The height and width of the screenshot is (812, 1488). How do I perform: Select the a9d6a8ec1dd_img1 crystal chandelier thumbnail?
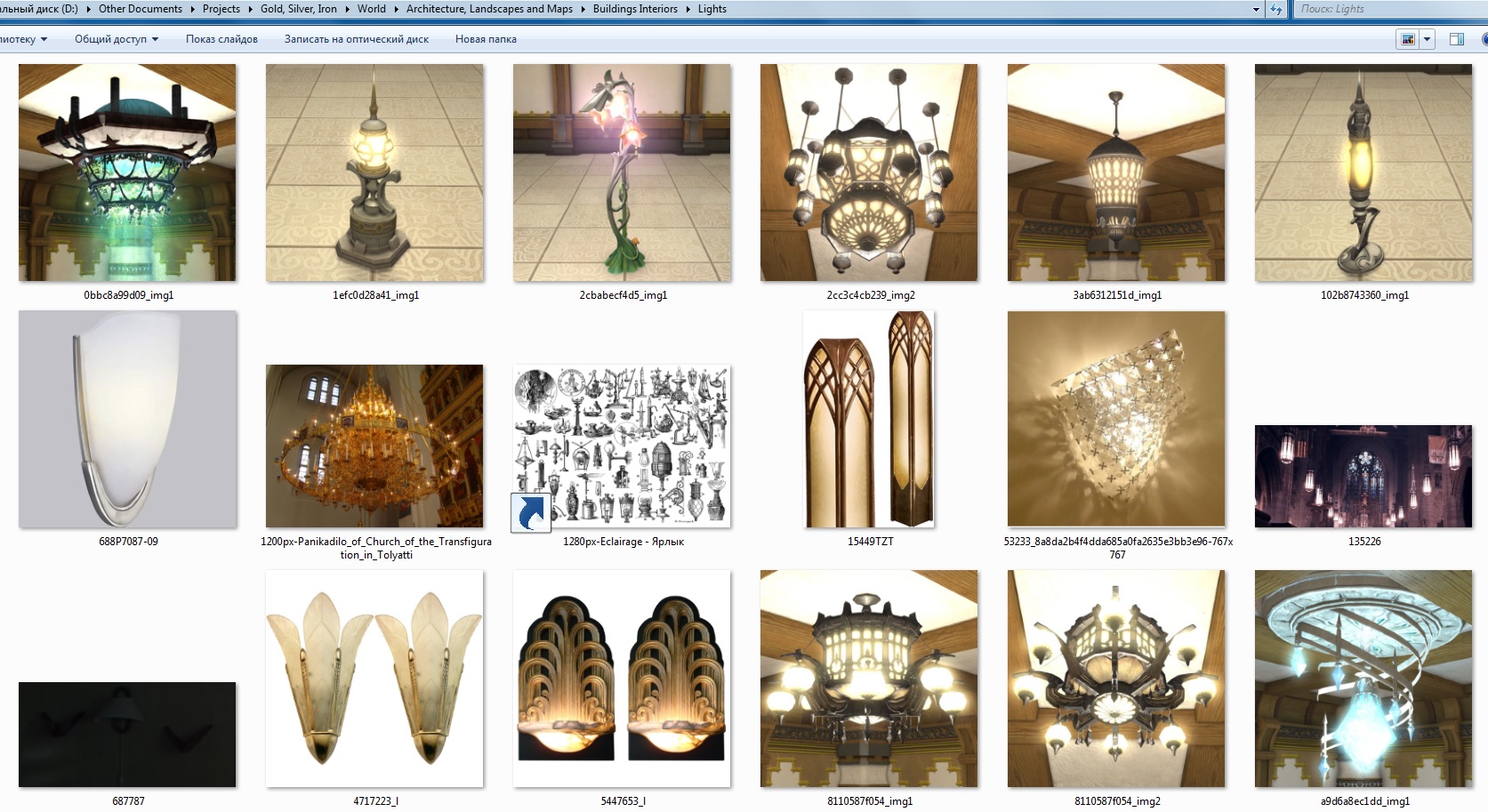point(1363,679)
